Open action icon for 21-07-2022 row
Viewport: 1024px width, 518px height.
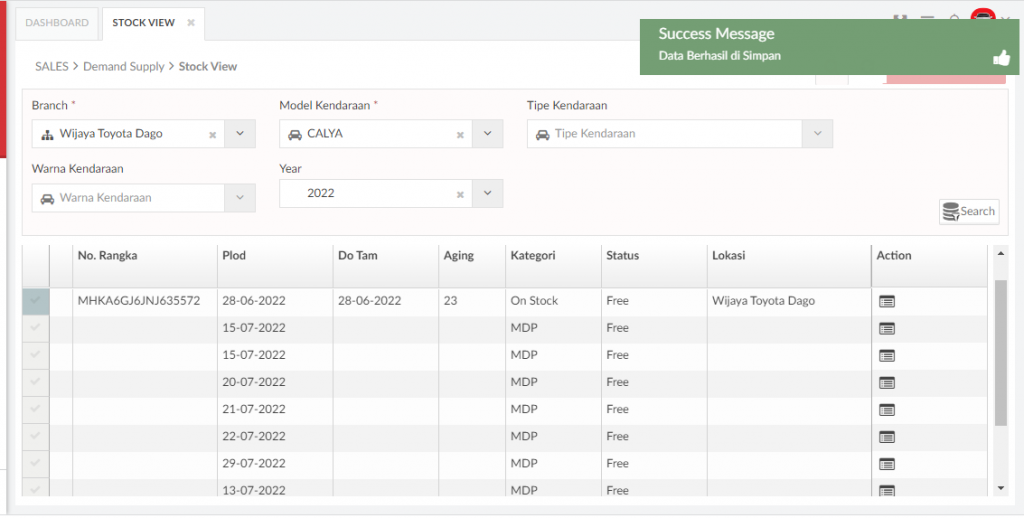[886, 410]
